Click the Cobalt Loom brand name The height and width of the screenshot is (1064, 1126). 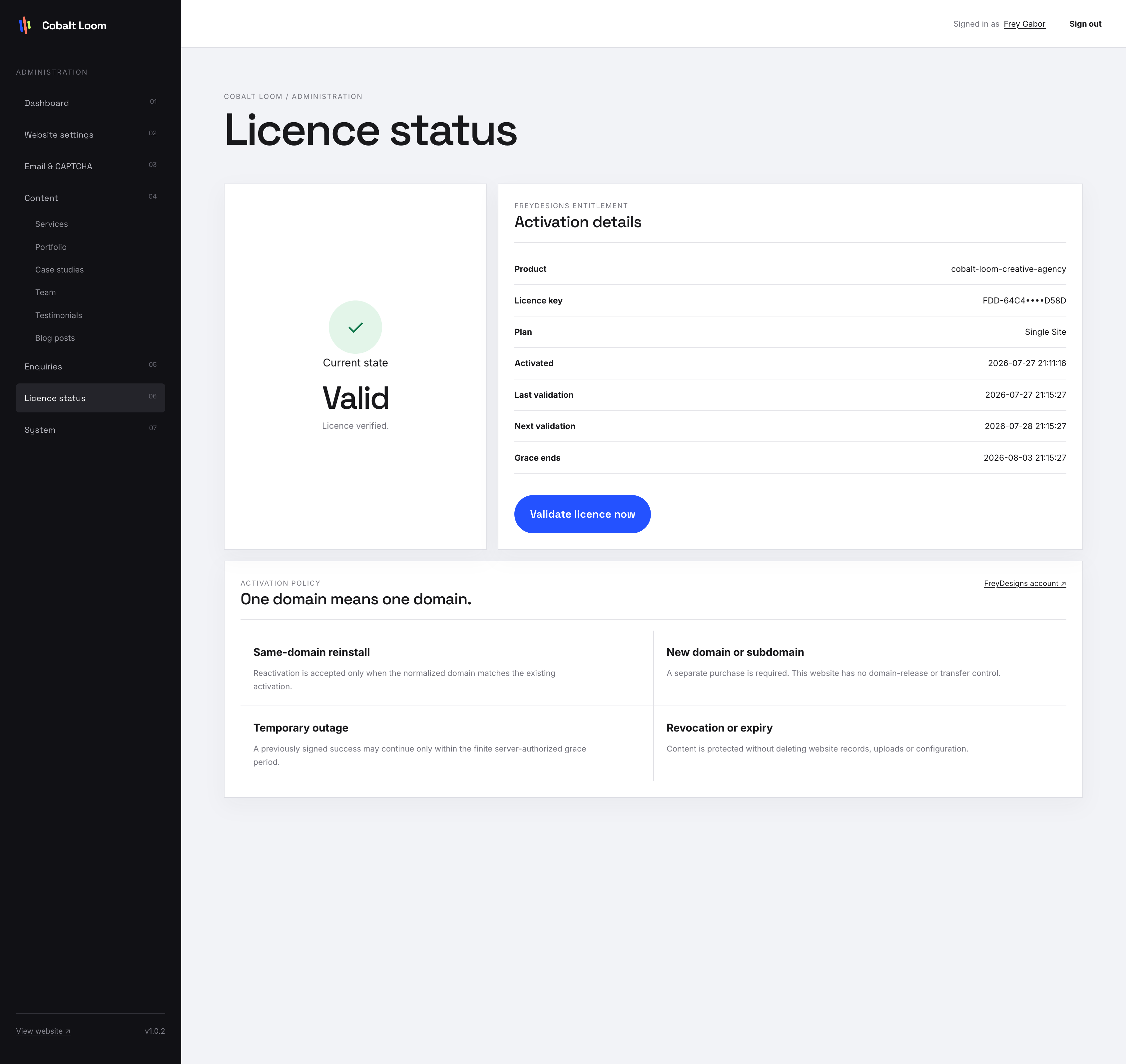74,26
